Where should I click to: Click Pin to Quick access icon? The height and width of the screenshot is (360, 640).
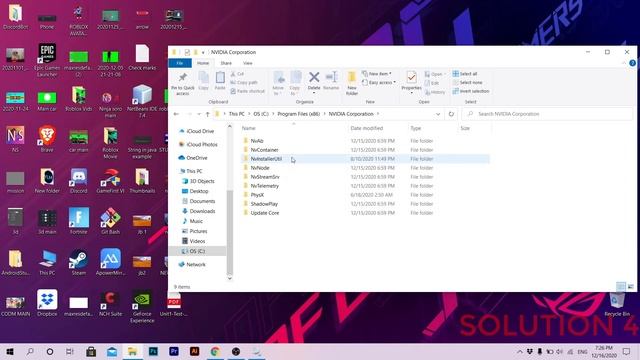click(182, 84)
